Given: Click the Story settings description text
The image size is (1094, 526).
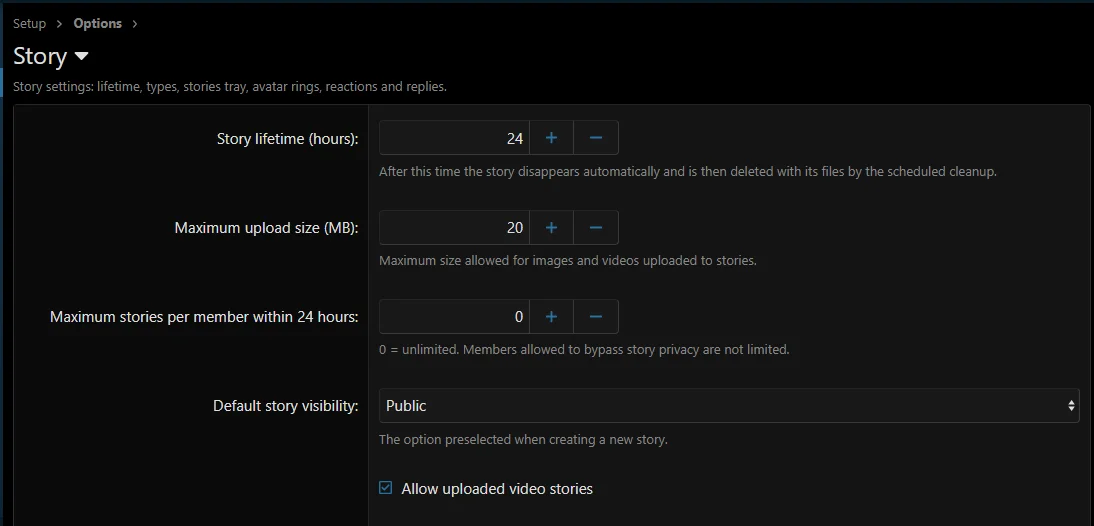Looking at the screenshot, I should tap(230, 87).
